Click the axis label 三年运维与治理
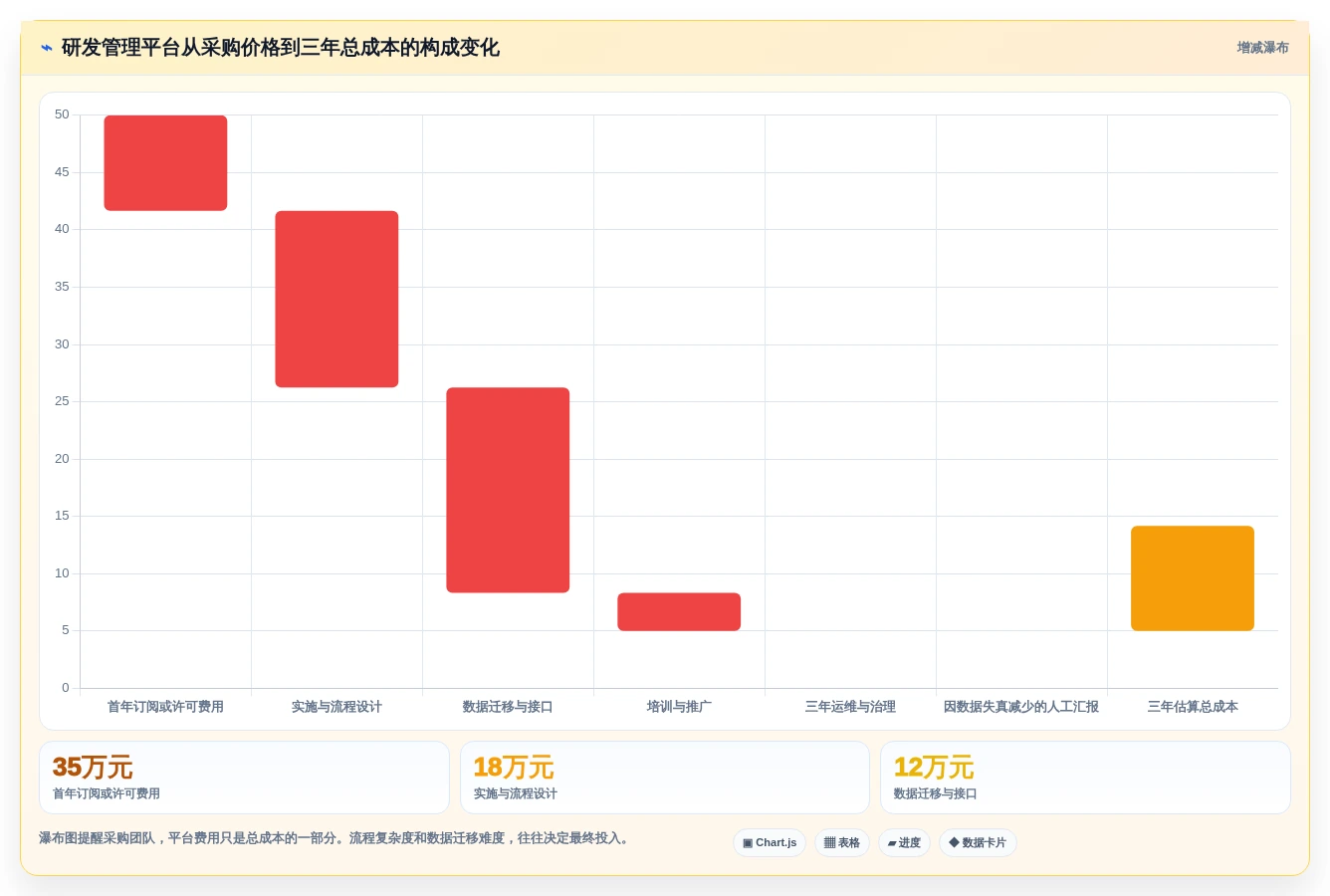Screen dimensions: 1330x896 coord(850,707)
